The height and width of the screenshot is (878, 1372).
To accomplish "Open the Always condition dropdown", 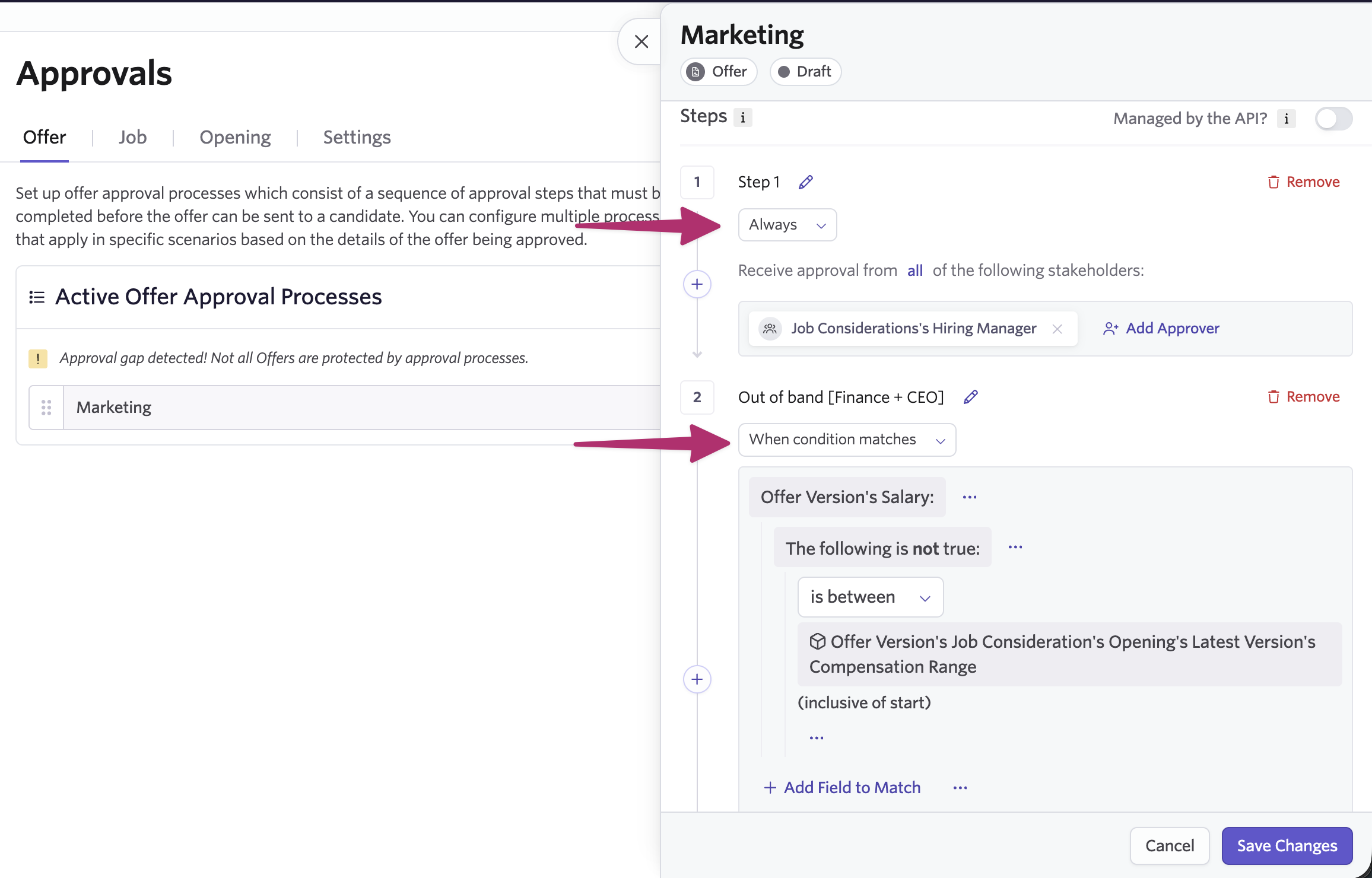I will click(787, 225).
